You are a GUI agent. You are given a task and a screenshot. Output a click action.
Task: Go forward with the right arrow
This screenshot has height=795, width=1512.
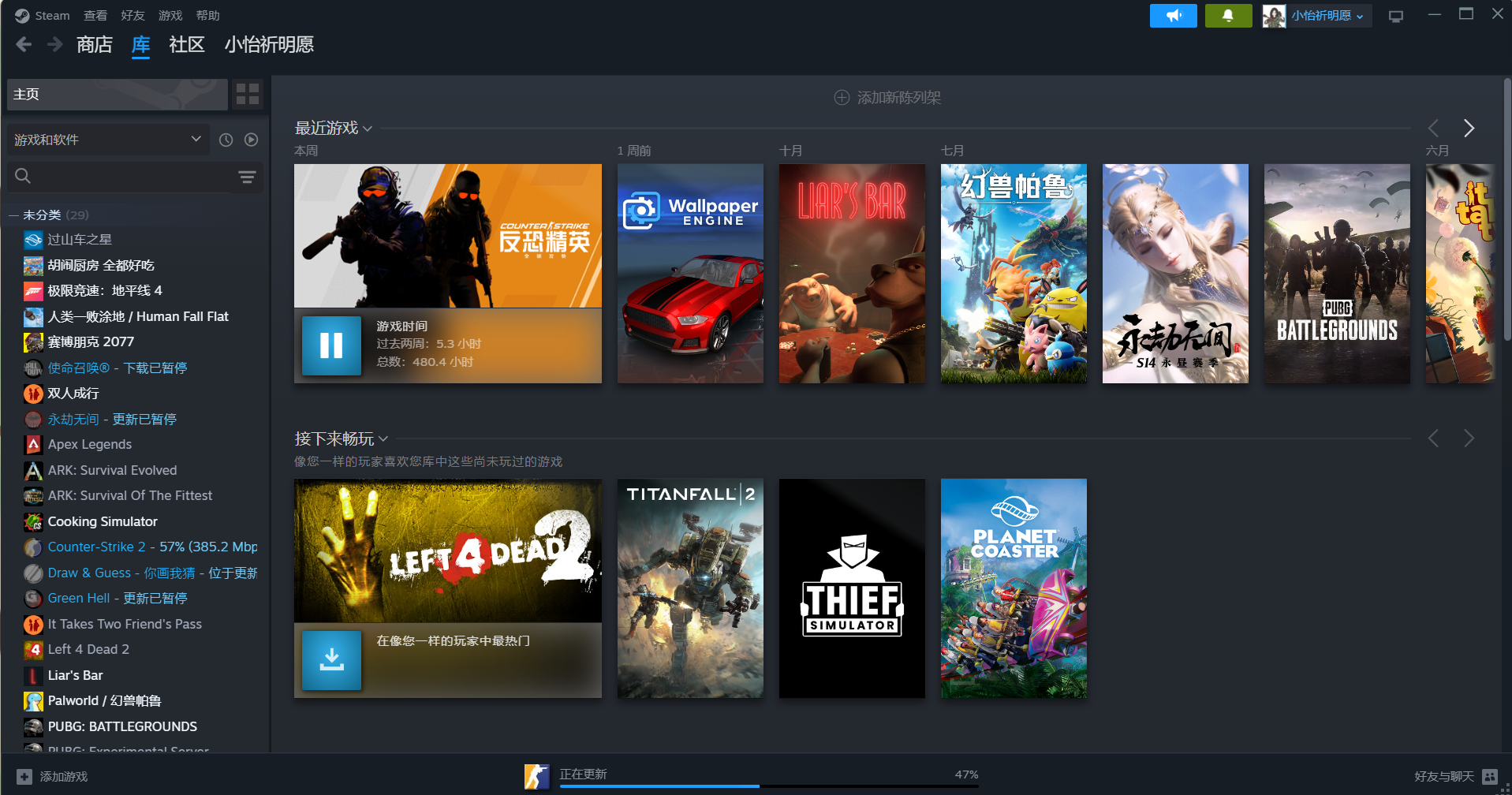pos(54,44)
